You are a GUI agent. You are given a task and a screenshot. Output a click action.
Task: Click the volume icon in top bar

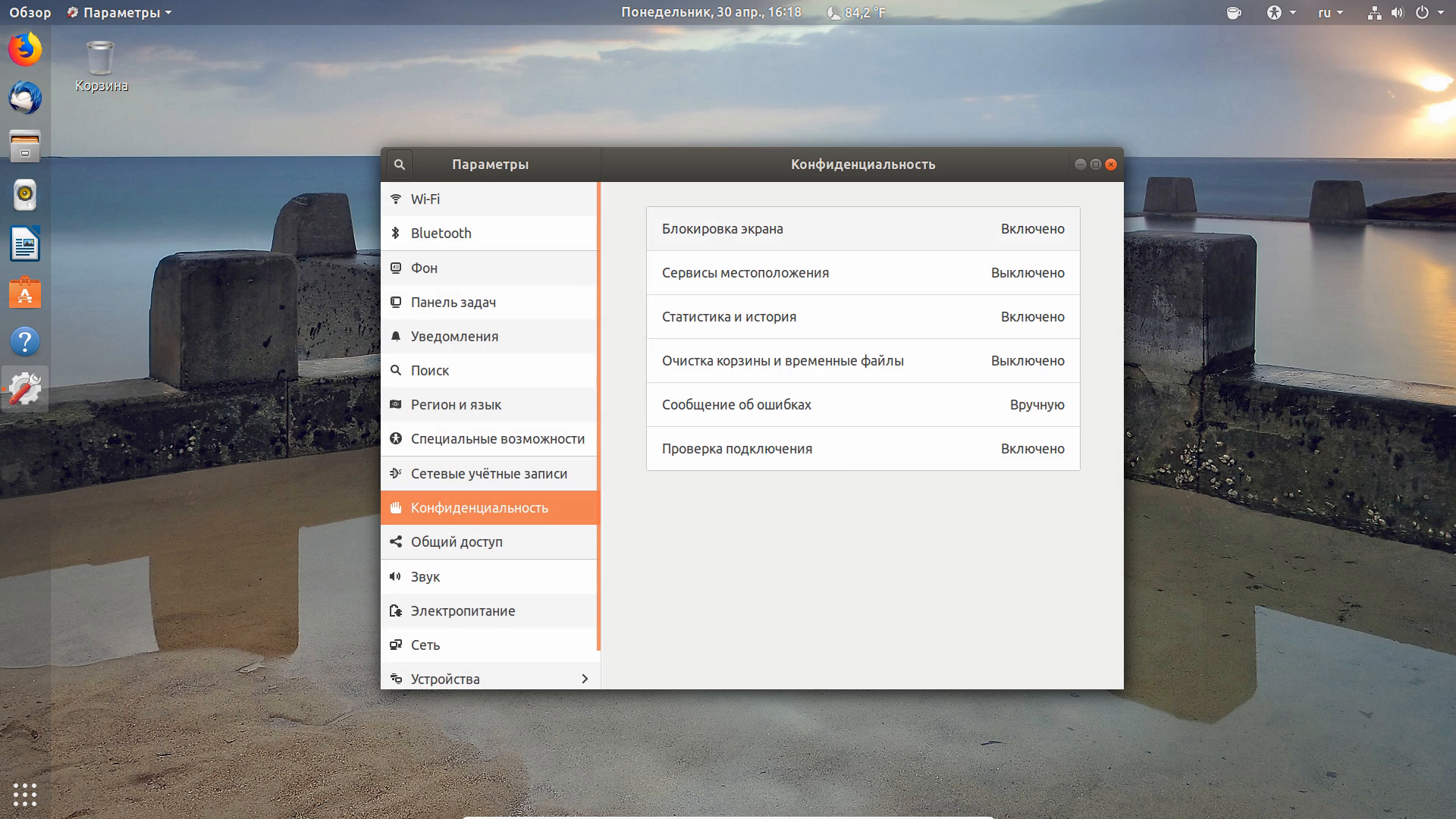point(1397,13)
